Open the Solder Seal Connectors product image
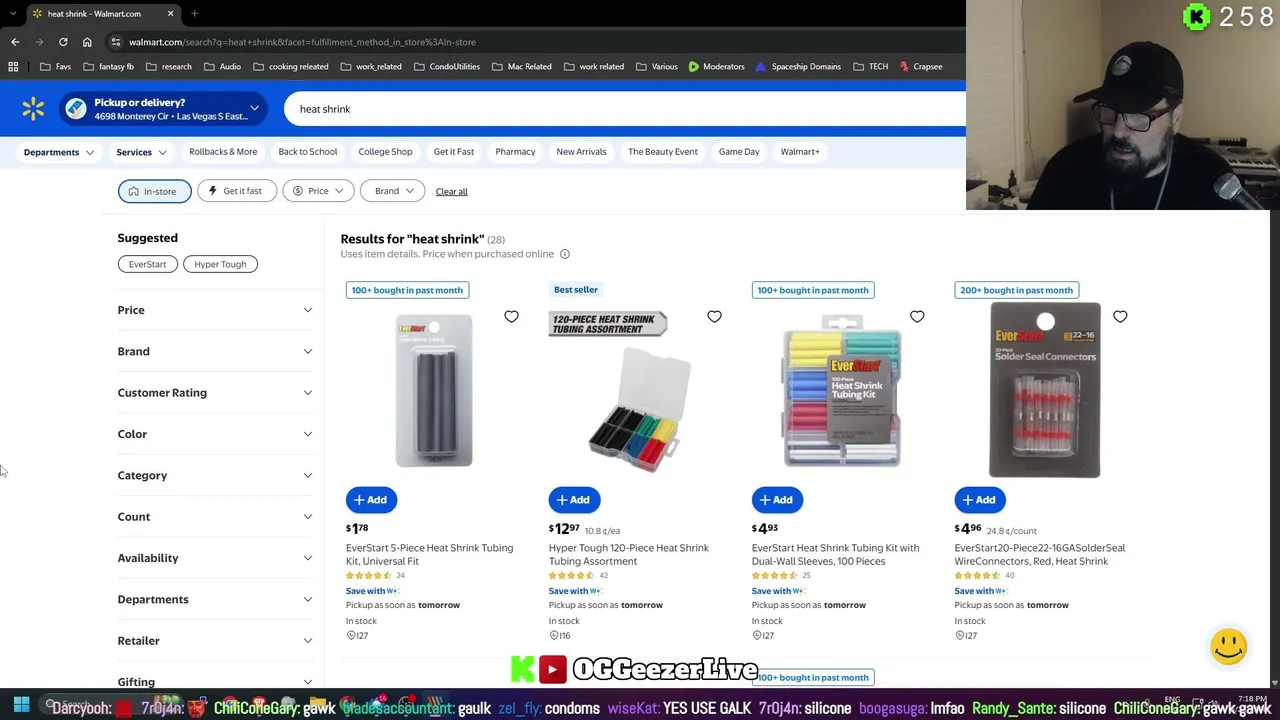 point(1045,390)
